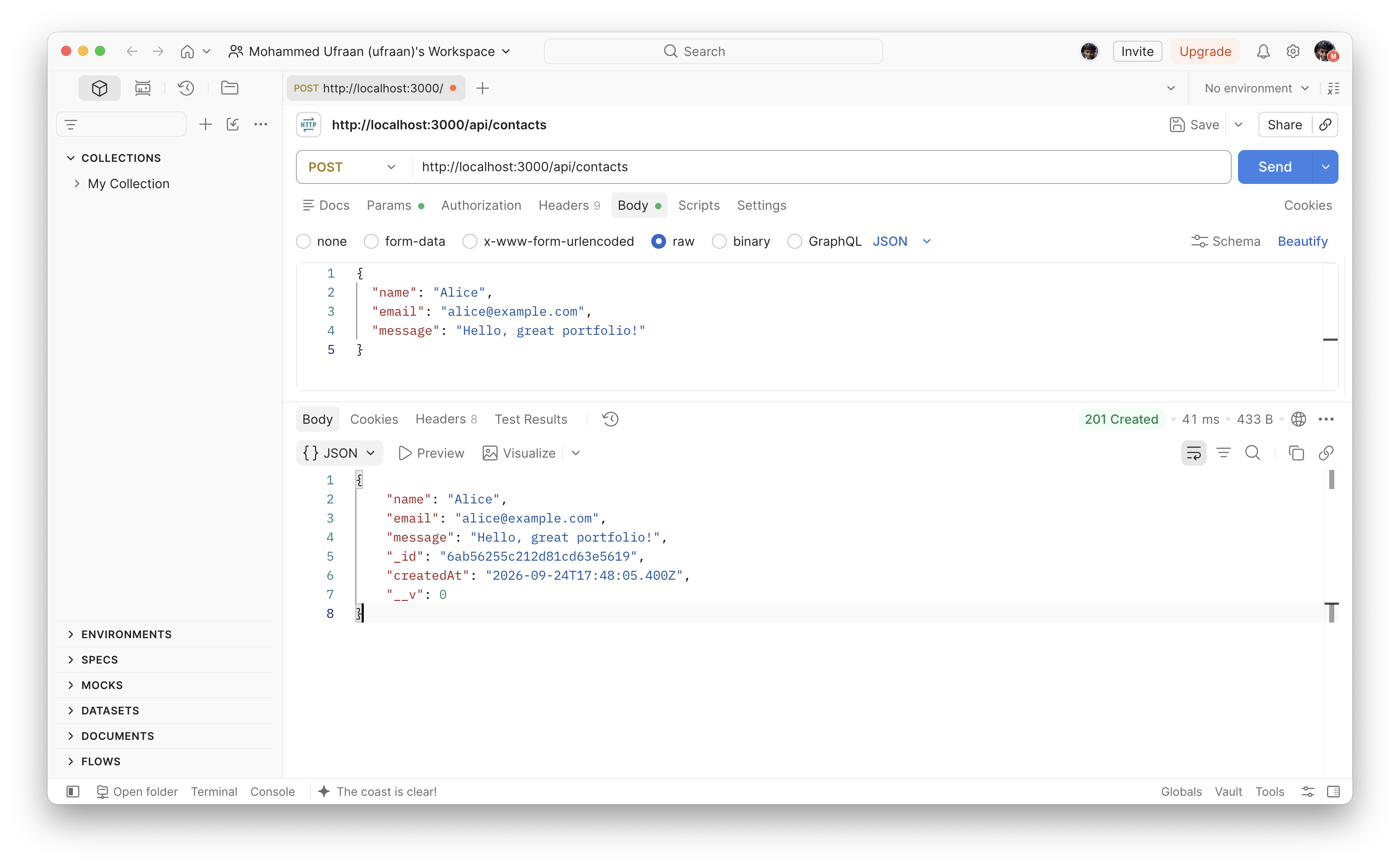The height and width of the screenshot is (867, 1400).
Task: Open the Collections sidebar icon
Action: point(99,88)
